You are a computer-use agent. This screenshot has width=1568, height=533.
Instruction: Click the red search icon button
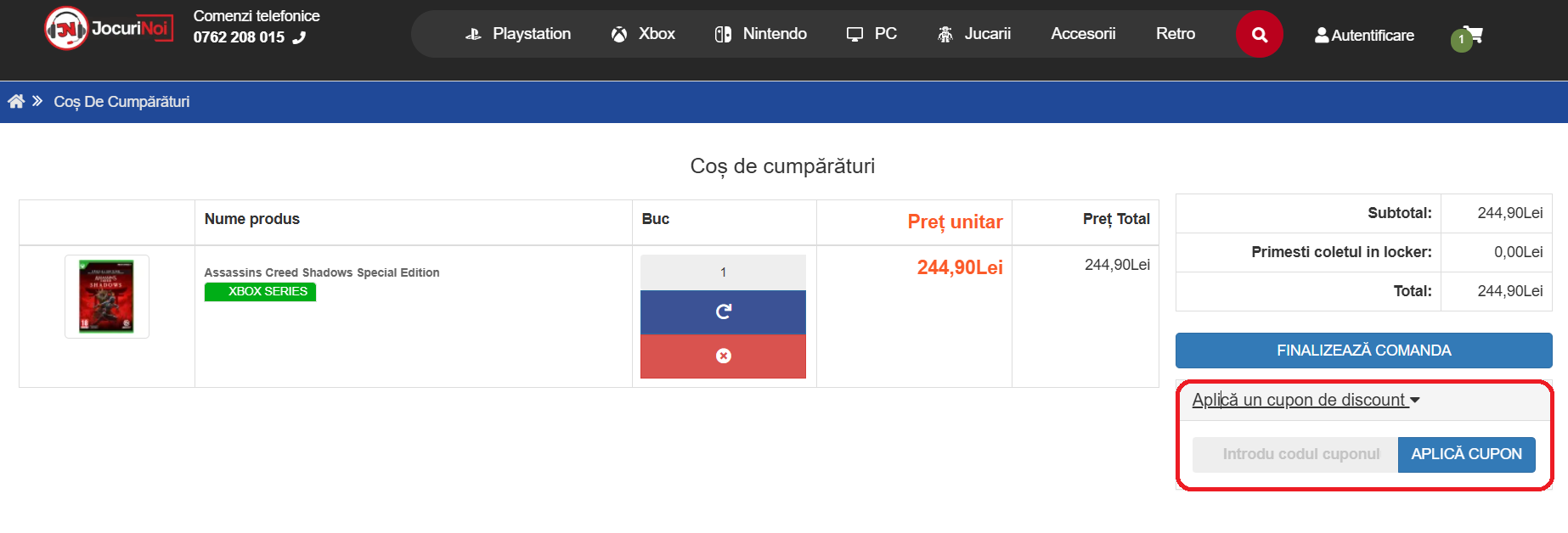(x=1259, y=35)
